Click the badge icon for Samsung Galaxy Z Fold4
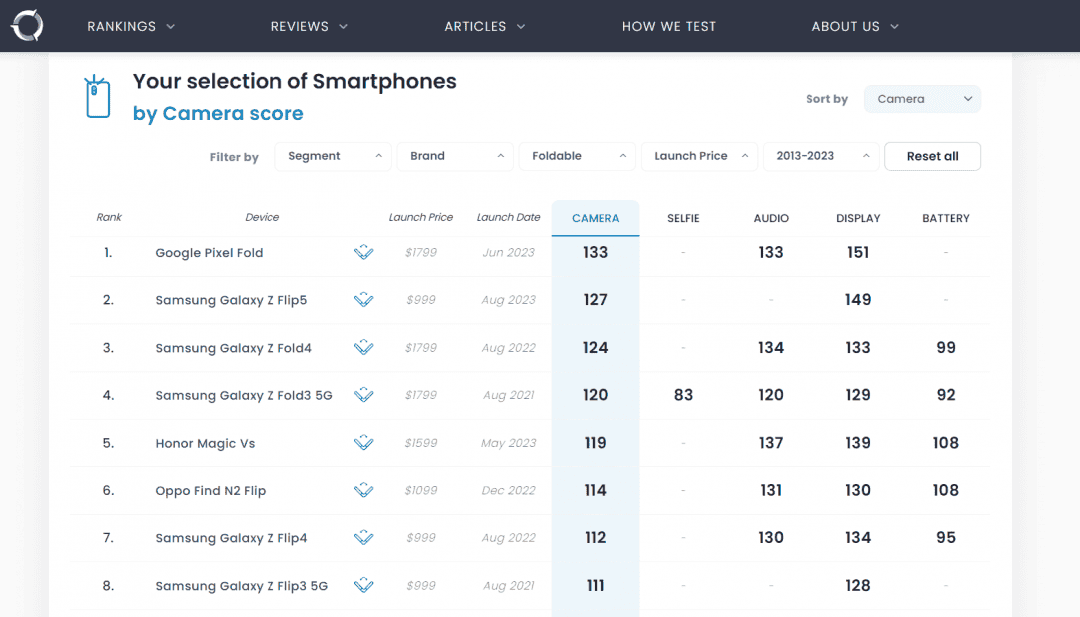Image resolution: width=1080 pixels, height=617 pixels. 364,348
